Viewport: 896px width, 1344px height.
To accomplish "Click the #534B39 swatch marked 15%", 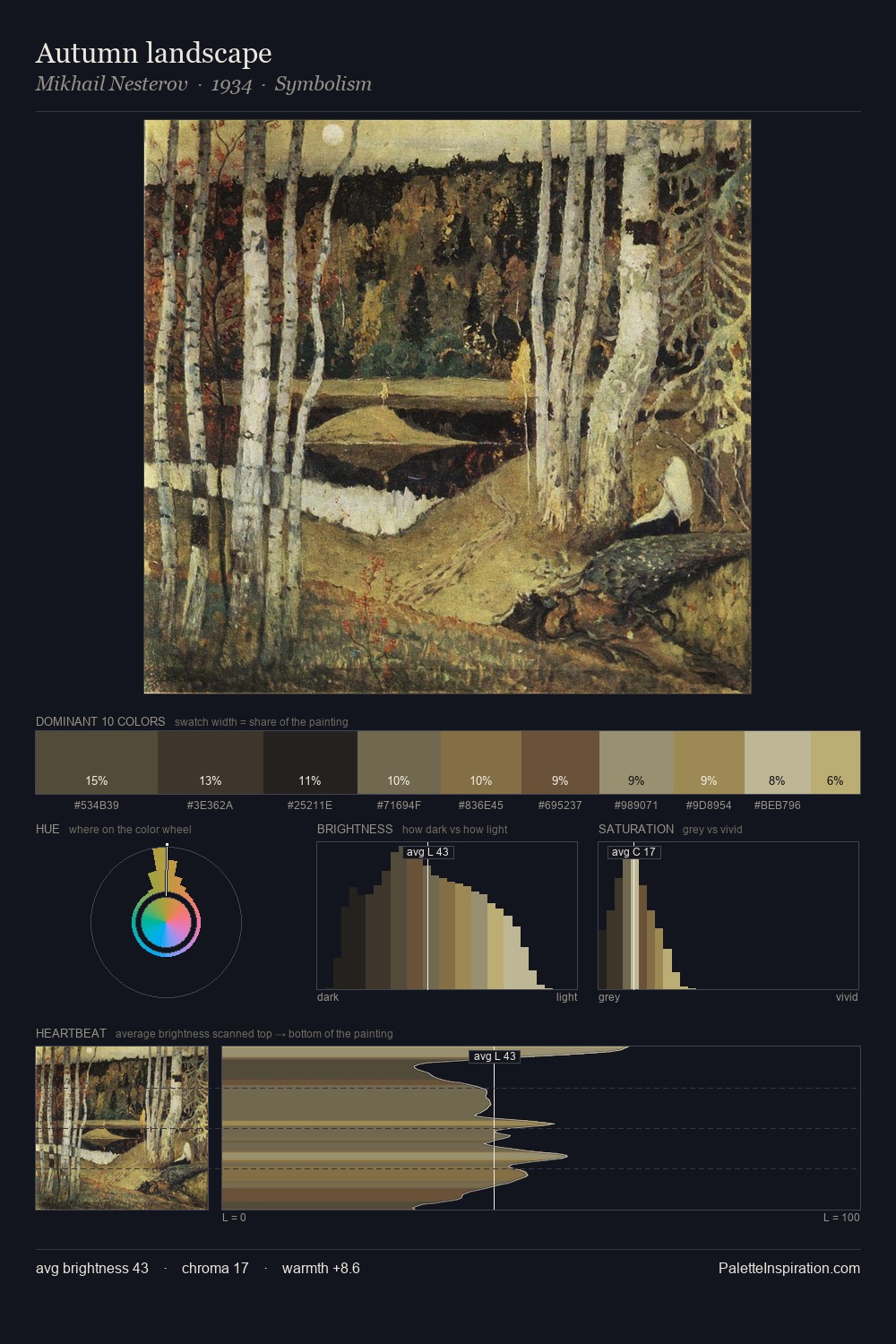I will click(x=97, y=762).
